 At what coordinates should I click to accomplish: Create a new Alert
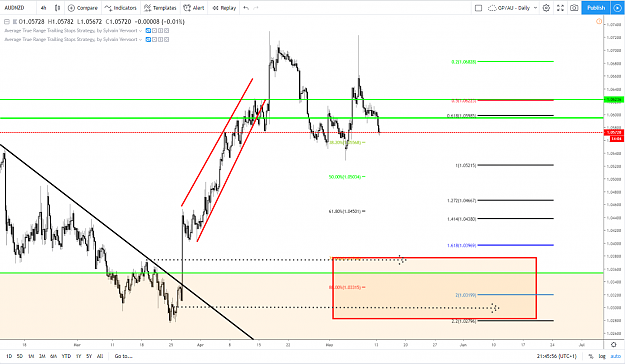[x=194, y=8]
